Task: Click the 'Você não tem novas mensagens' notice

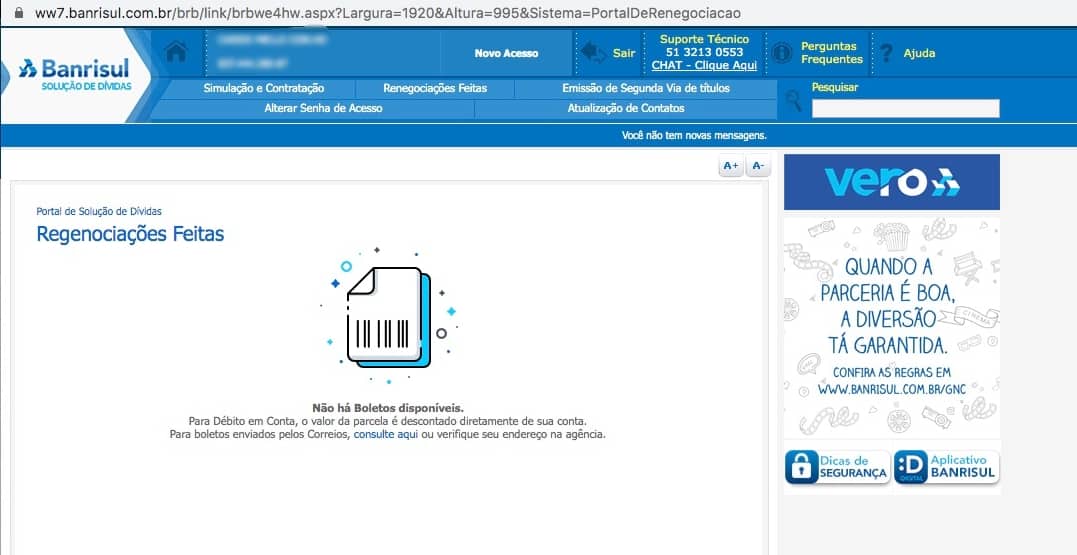Action: [x=694, y=135]
